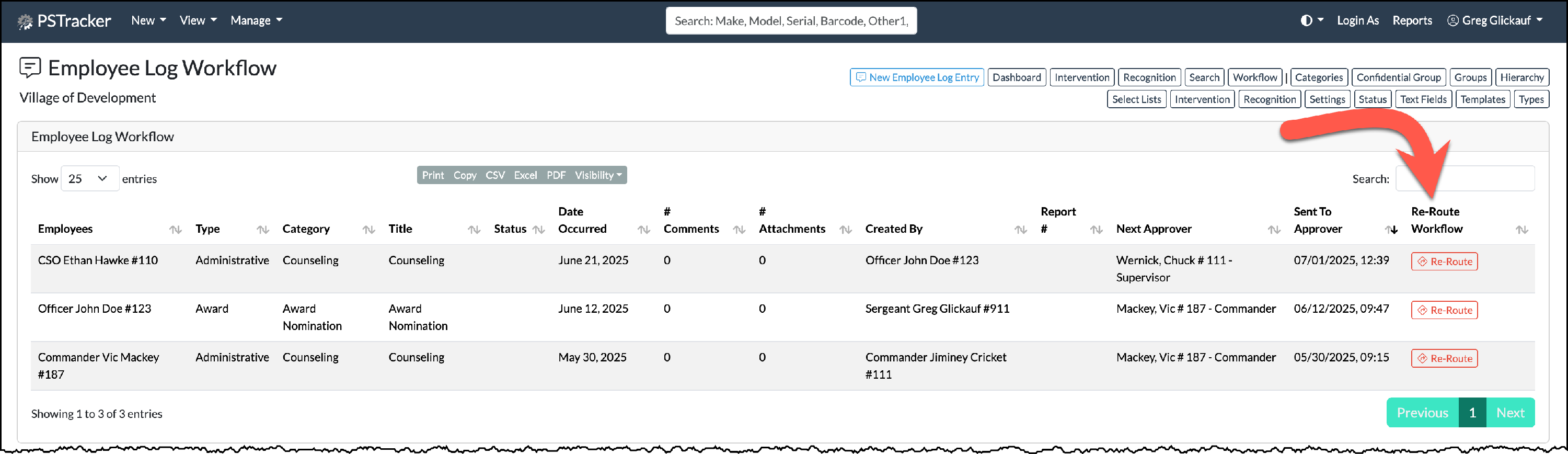1568x454 pixels.
Task: Click the PSTracker brand name
Action: pos(74,21)
